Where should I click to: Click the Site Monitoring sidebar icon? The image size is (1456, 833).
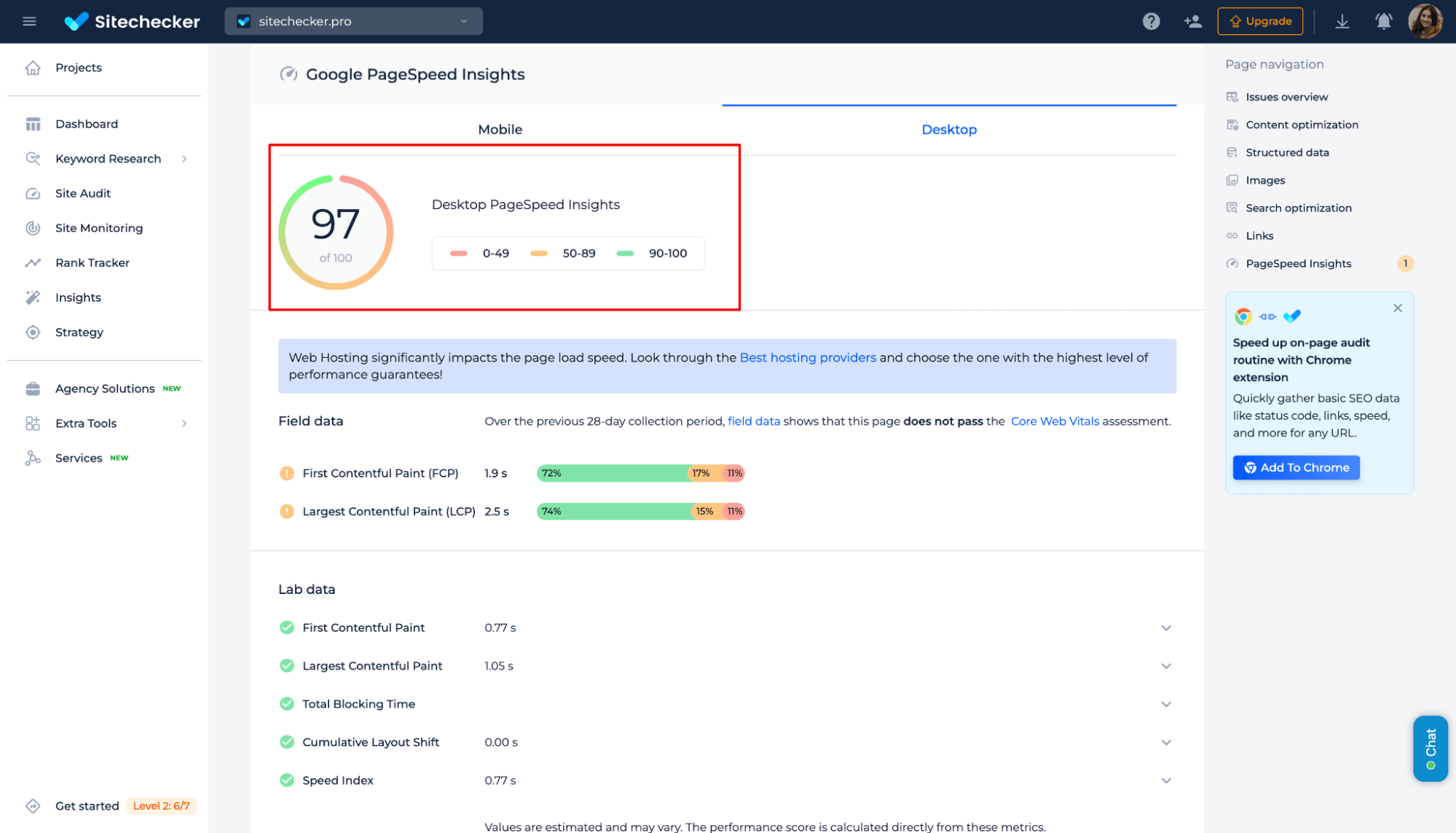(x=33, y=228)
